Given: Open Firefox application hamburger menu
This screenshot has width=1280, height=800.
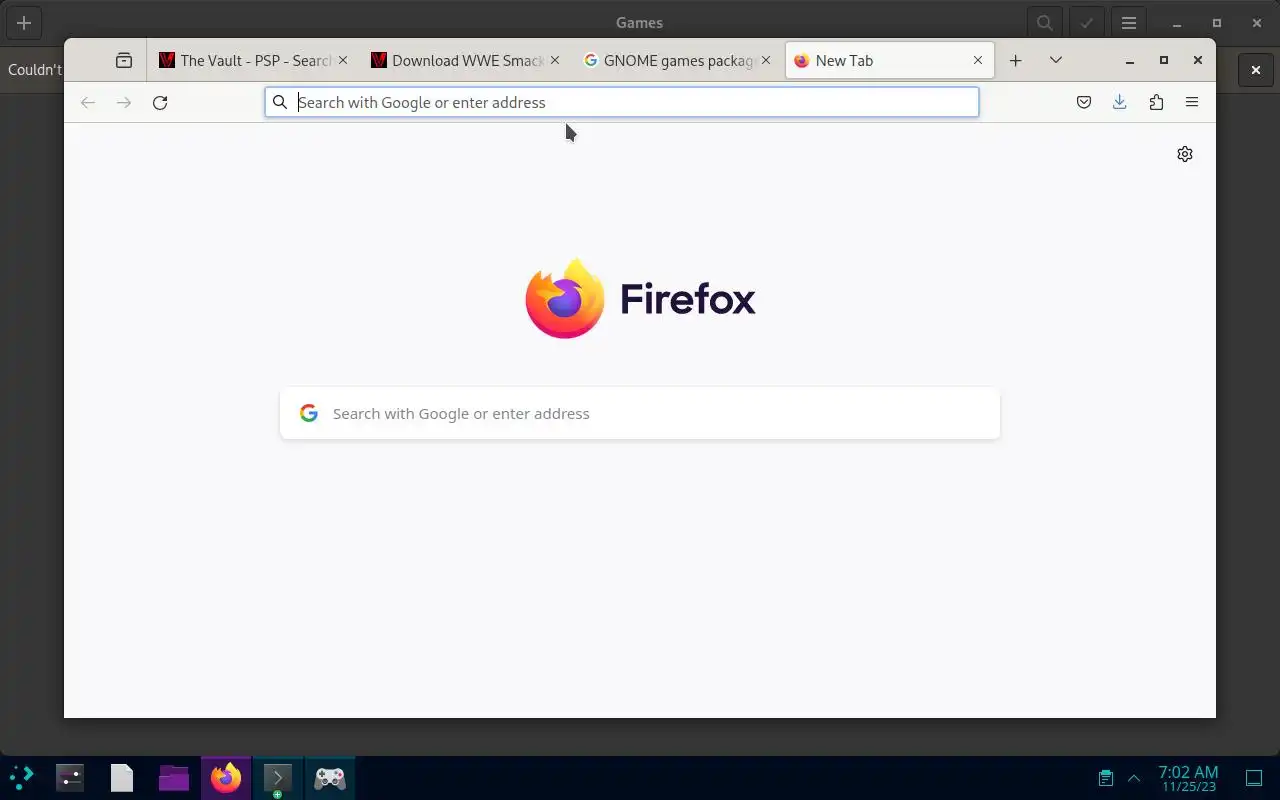Looking at the screenshot, I should [x=1192, y=102].
